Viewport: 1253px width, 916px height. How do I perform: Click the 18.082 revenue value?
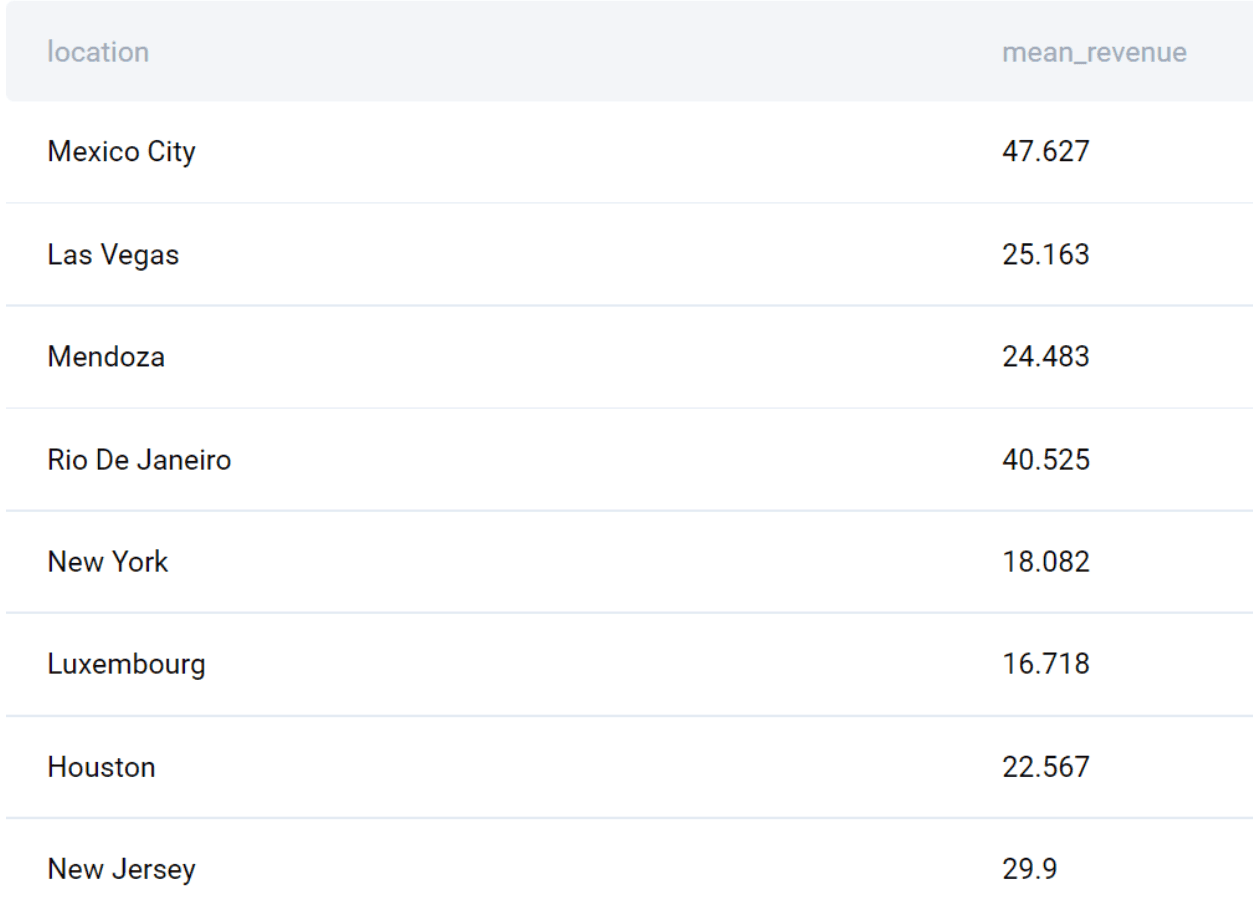1045,562
